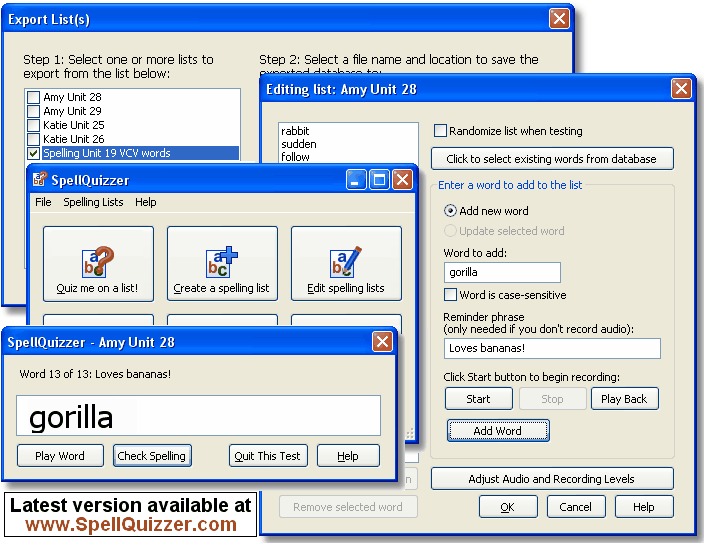
Task: Click Help in the quiz window
Action: click(348, 455)
